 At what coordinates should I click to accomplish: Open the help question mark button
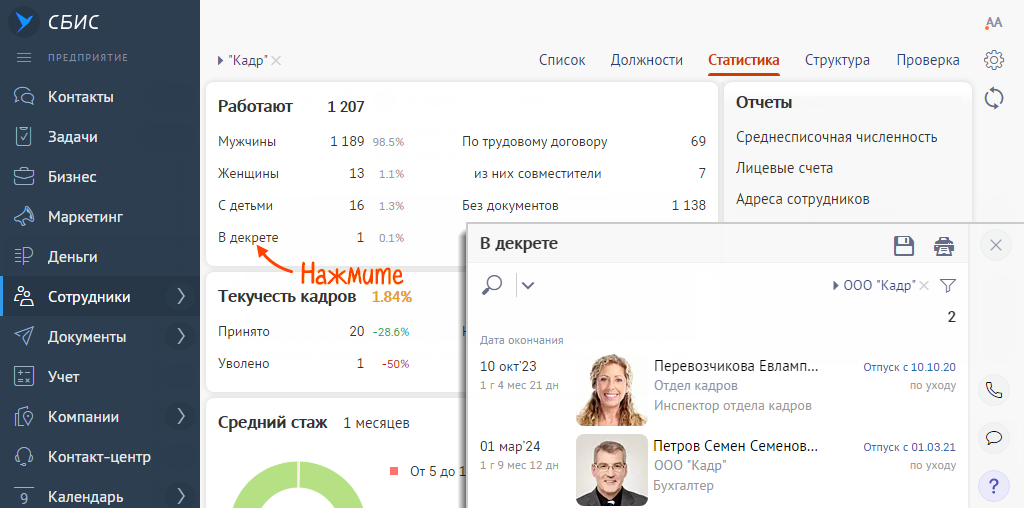coord(994,486)
